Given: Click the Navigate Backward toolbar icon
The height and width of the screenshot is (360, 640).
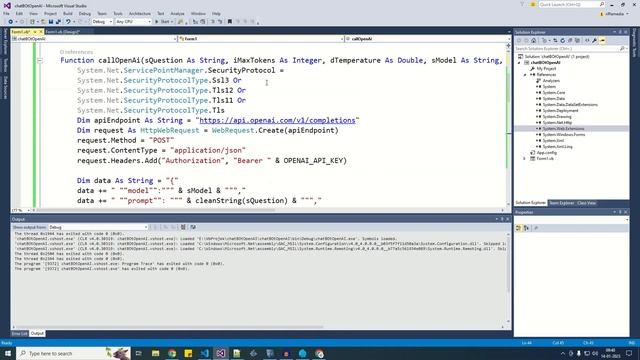Looking at the screenshot, I should [10, 22].
